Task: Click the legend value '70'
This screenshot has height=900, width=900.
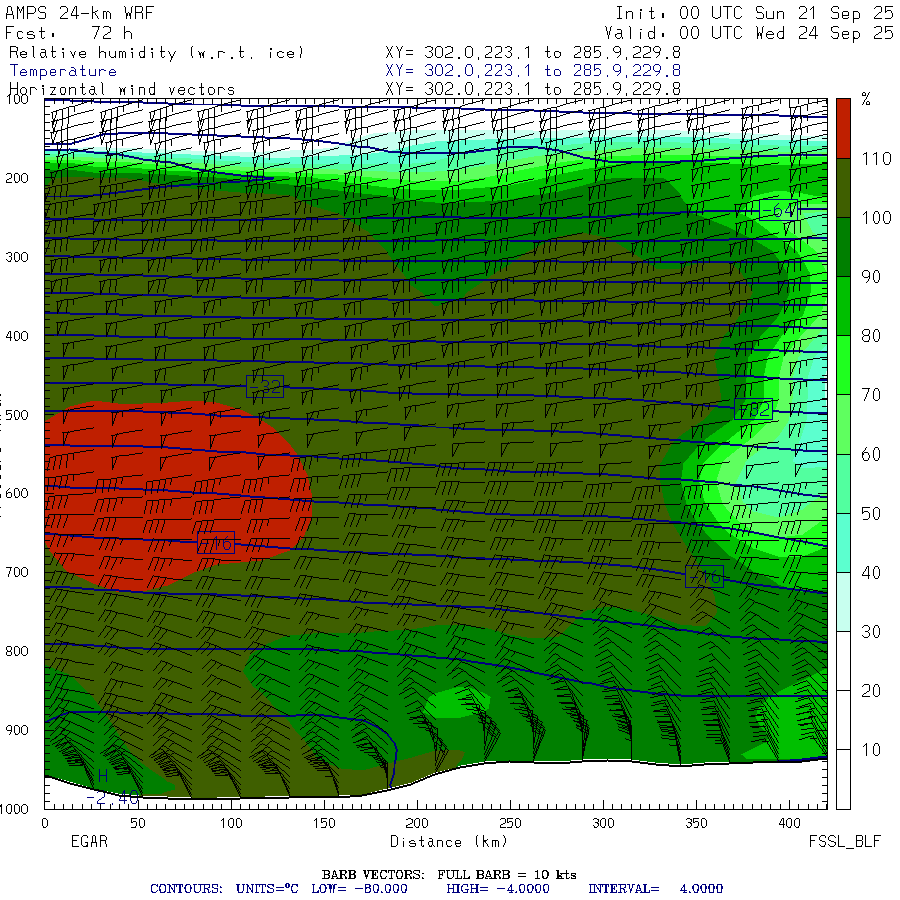Action: (871, 395)
